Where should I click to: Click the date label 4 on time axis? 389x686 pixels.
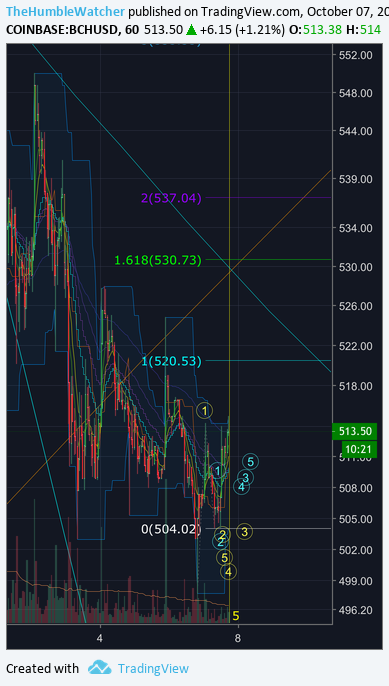(x=100, y=638)
